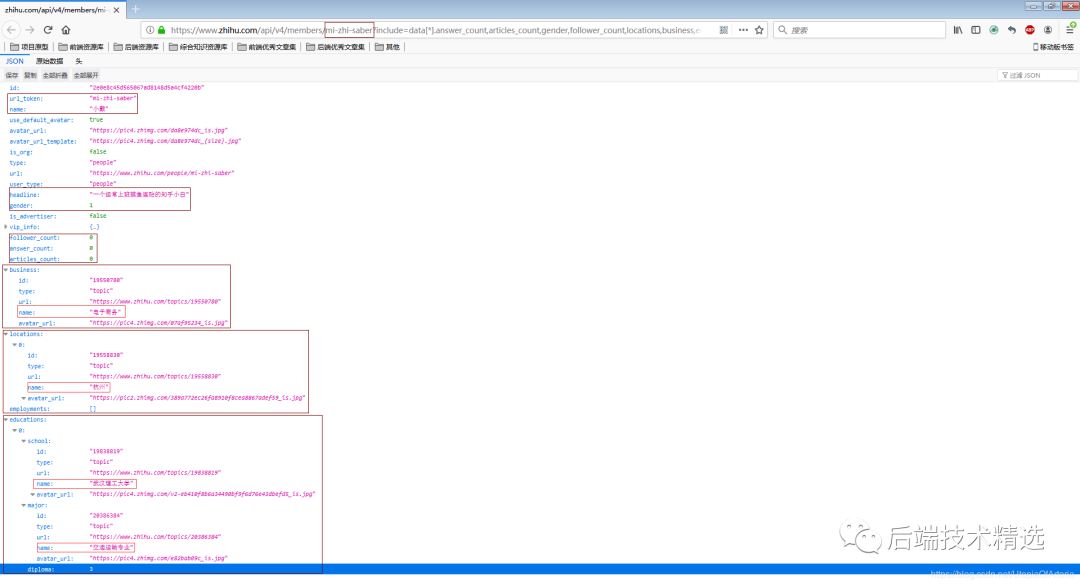Open the 项目原型 bookmark folder

[x=29, y=47]
